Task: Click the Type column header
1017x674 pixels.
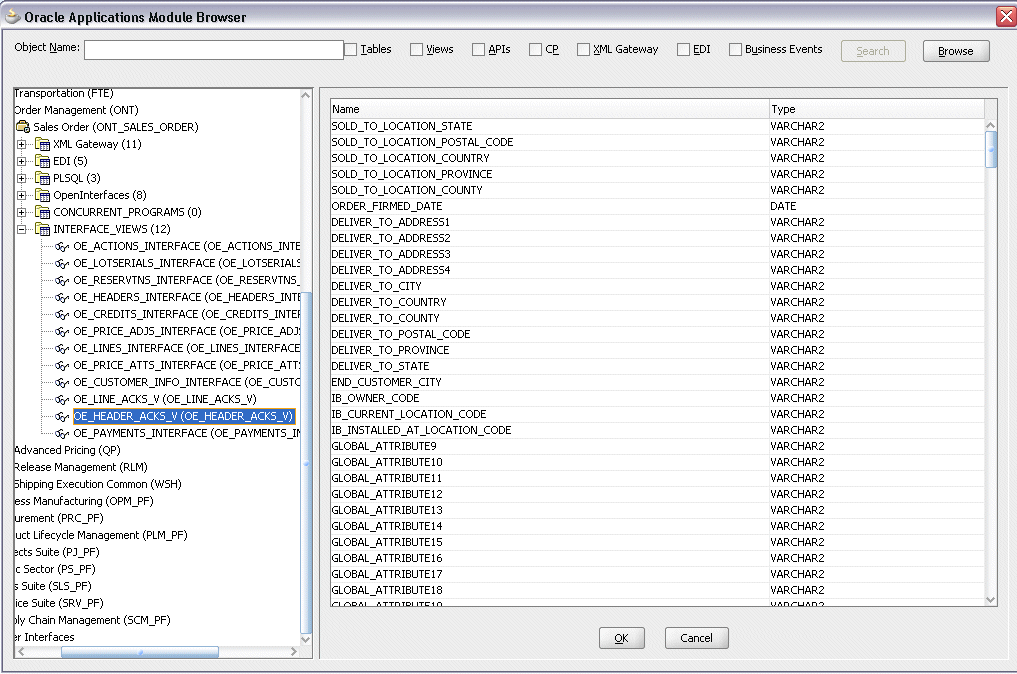Action: click(x=876, y=109)
